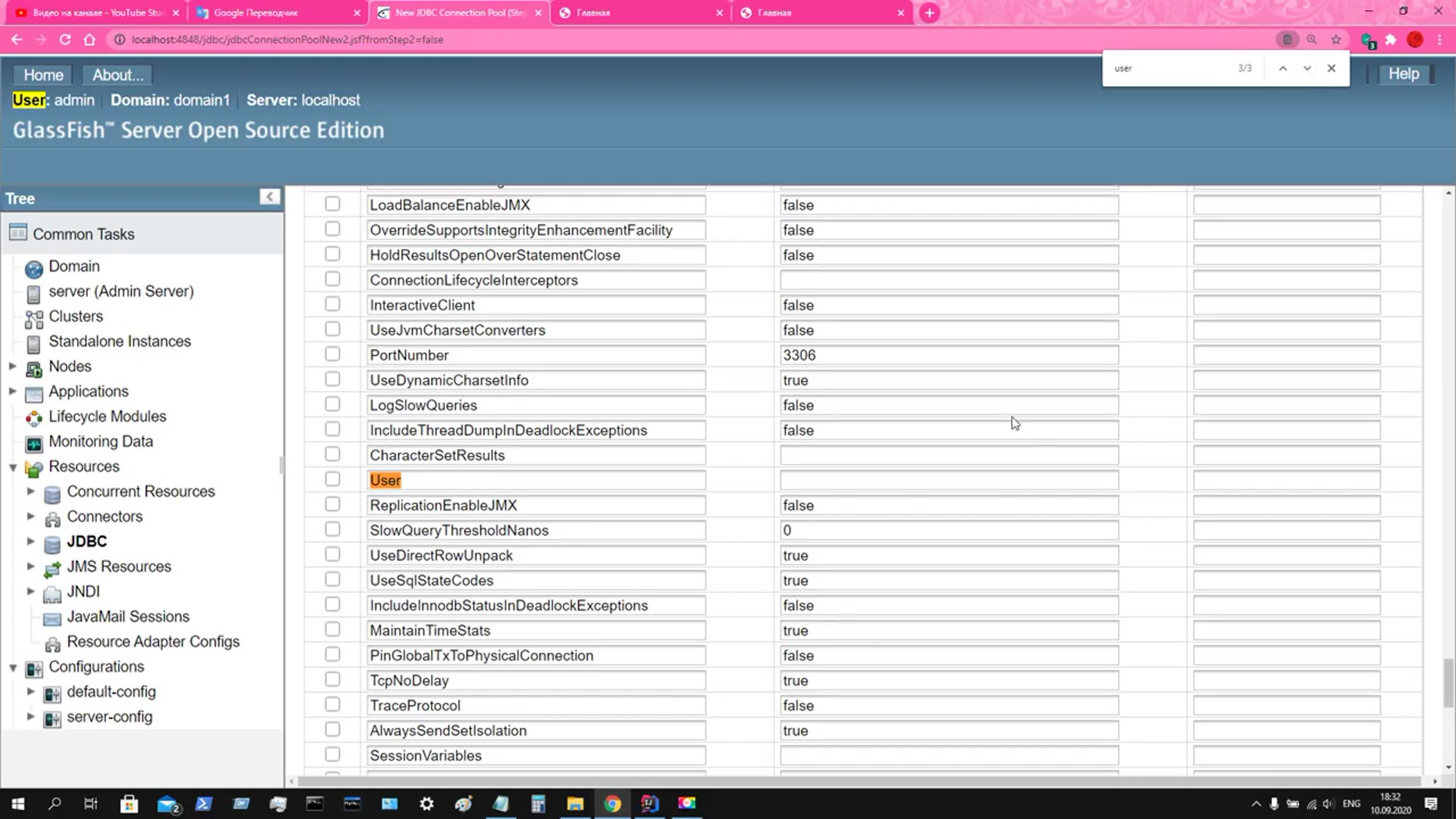The image size is (1456, 819).
Task: Open Windows Start menu
Action: (17, 803)
